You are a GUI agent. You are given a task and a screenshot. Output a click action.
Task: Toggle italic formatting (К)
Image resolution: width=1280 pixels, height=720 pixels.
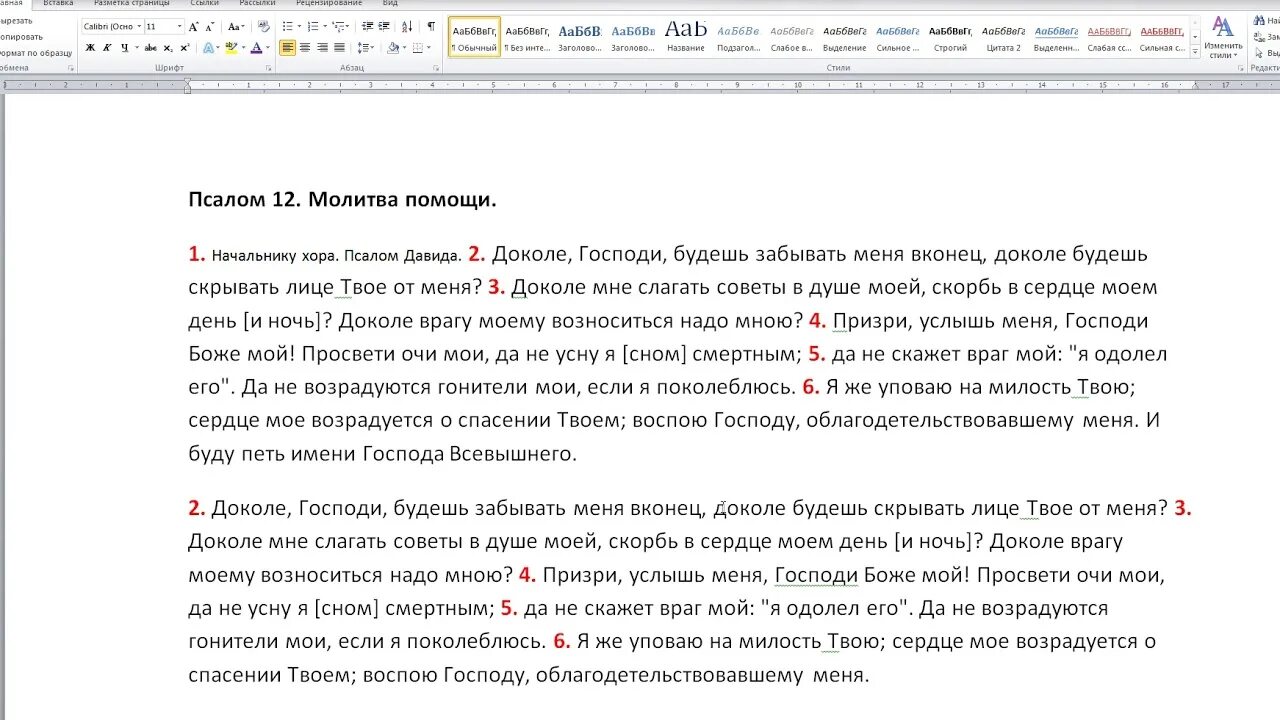click(107, 47)
